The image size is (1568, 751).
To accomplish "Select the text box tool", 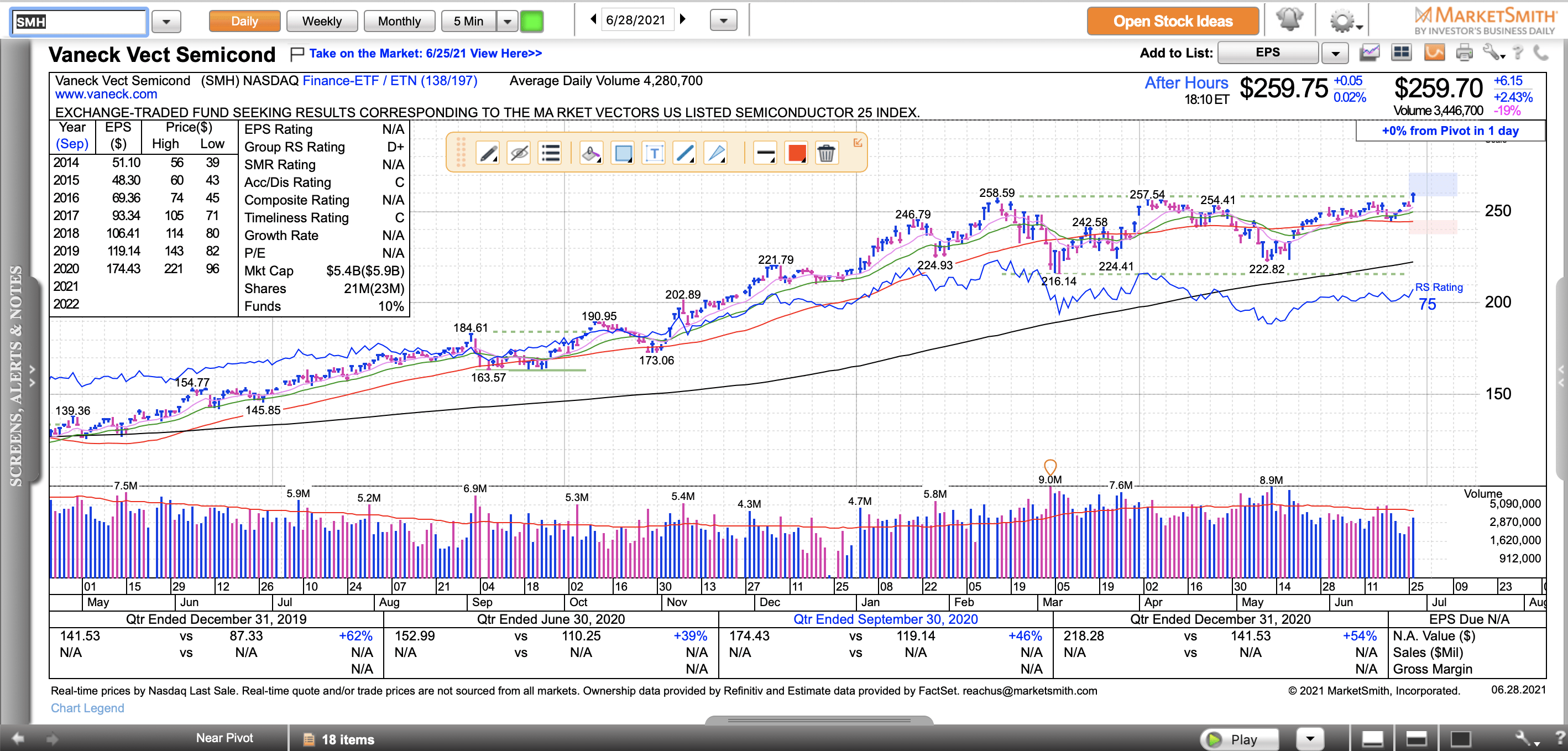I will 654,153.
